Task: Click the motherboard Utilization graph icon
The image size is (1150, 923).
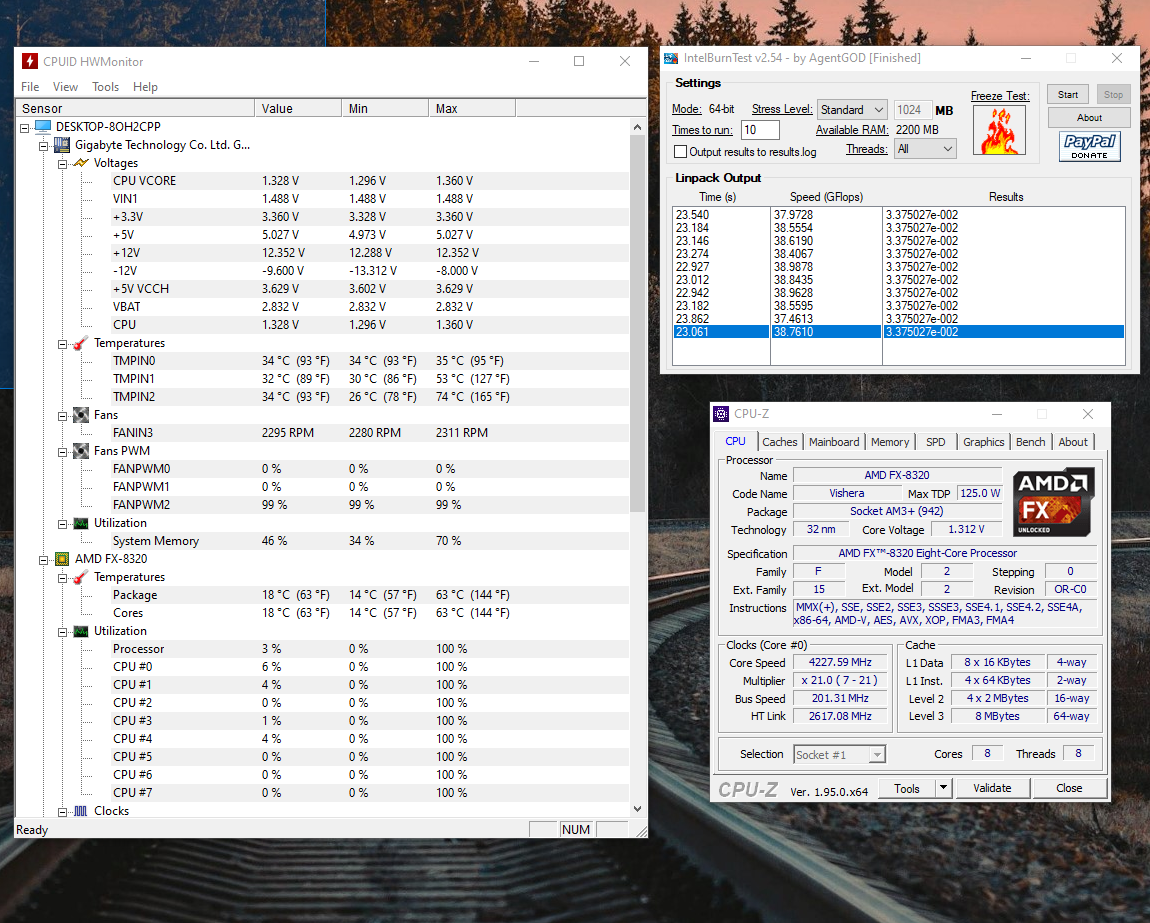Action: tap(81, 523)
